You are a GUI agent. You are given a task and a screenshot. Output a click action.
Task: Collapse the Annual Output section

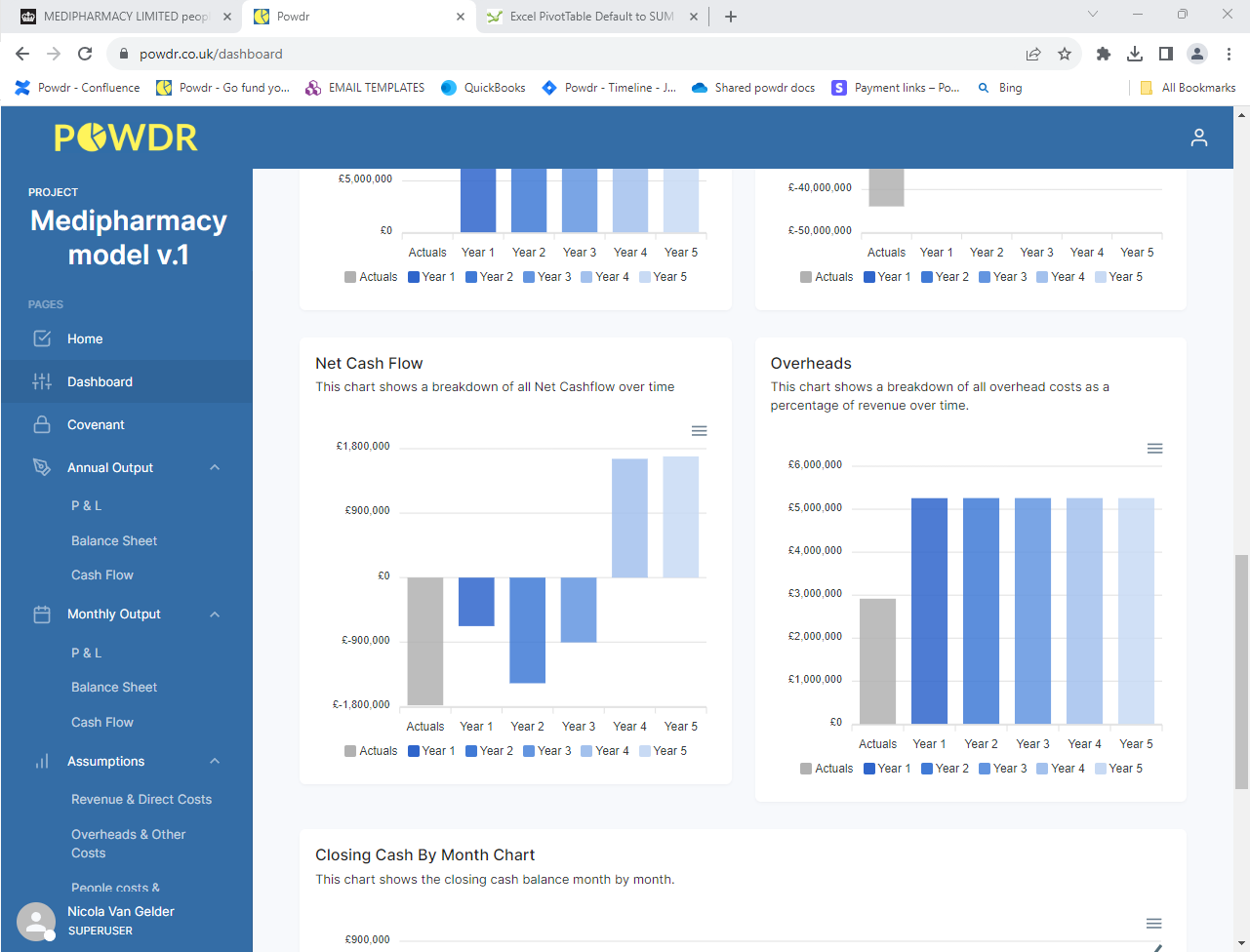pyautogui.click(x=215, y=467)
